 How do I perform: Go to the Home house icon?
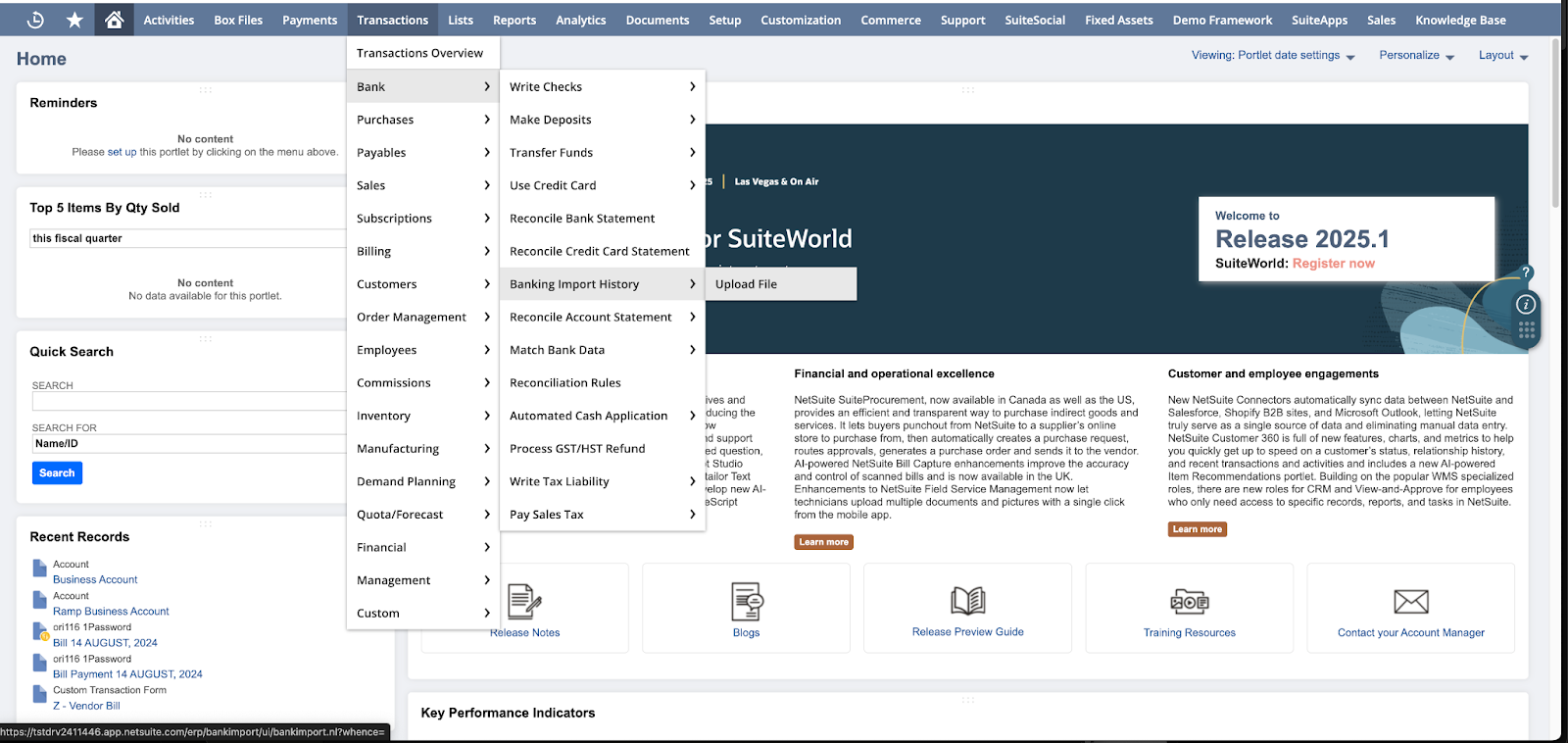[x=114, y=20]
